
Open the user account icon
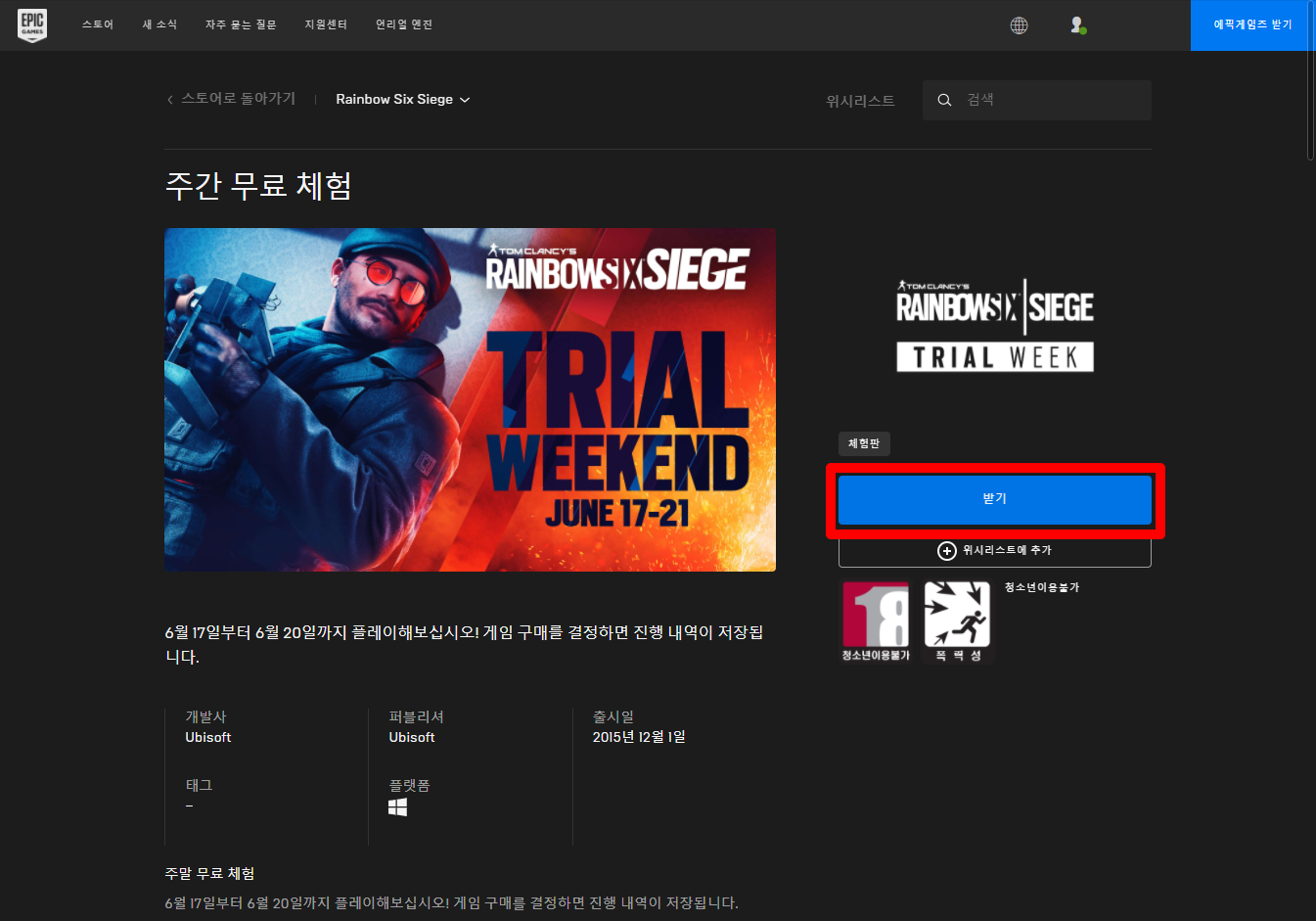tap(1077, 25)
